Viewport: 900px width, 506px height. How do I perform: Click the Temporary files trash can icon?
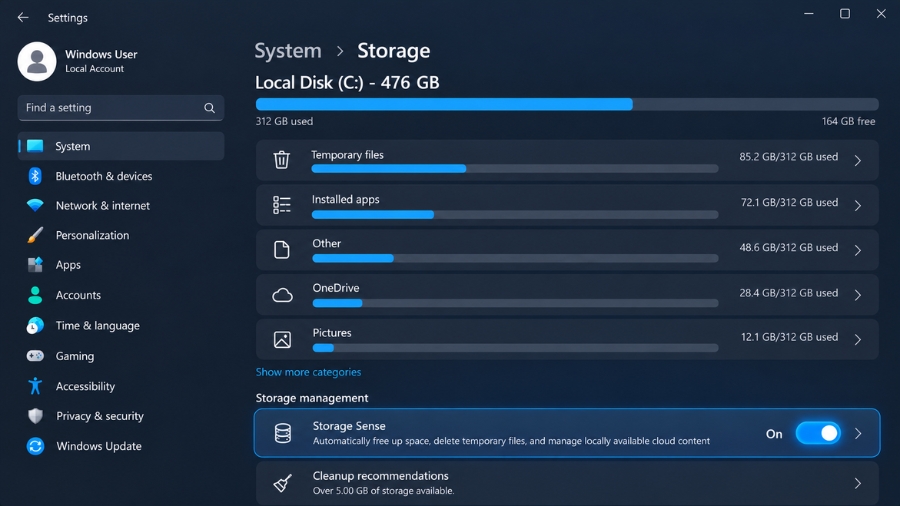281,159
